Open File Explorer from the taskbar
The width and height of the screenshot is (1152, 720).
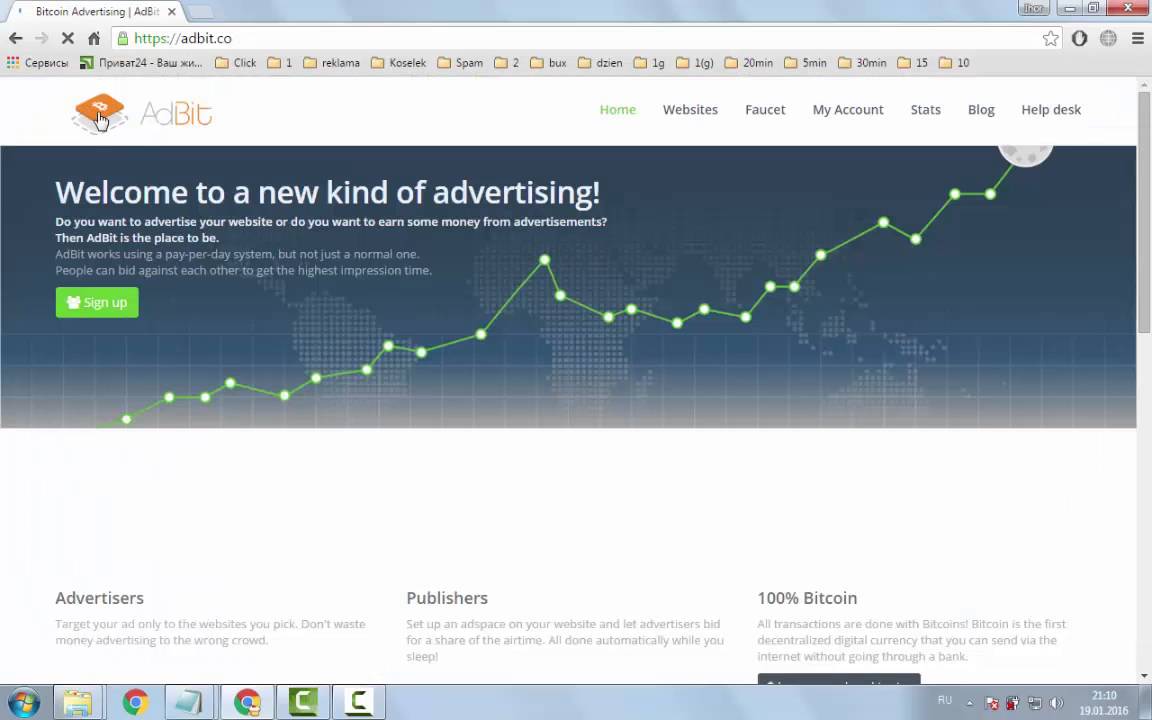coord(77,702)
